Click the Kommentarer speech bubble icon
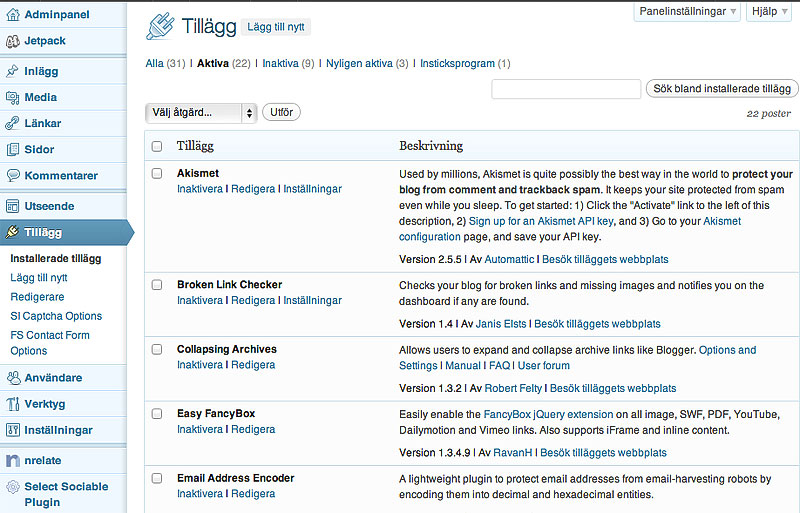 coord(12,176)
